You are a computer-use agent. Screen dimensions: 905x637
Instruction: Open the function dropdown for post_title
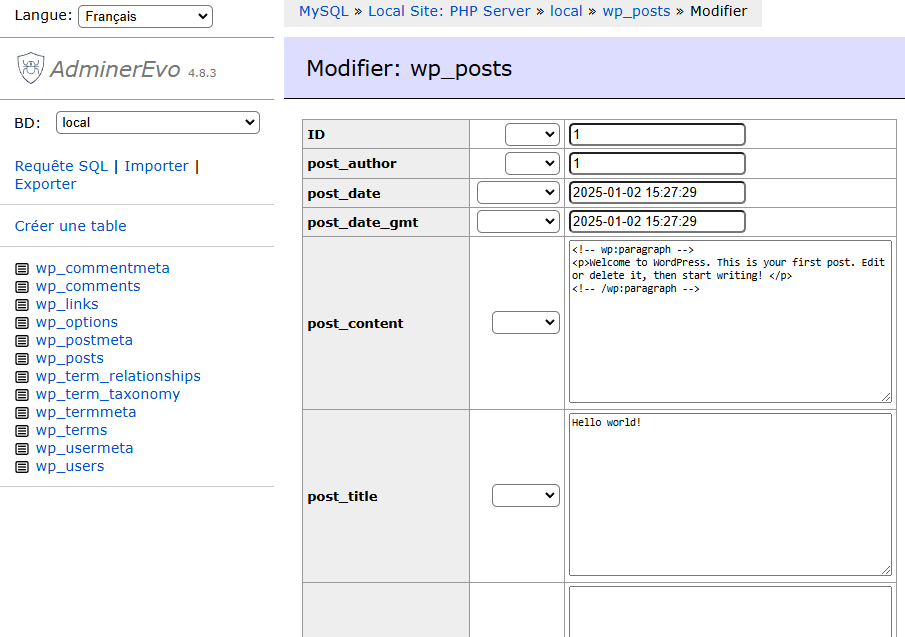coord(525,496)
